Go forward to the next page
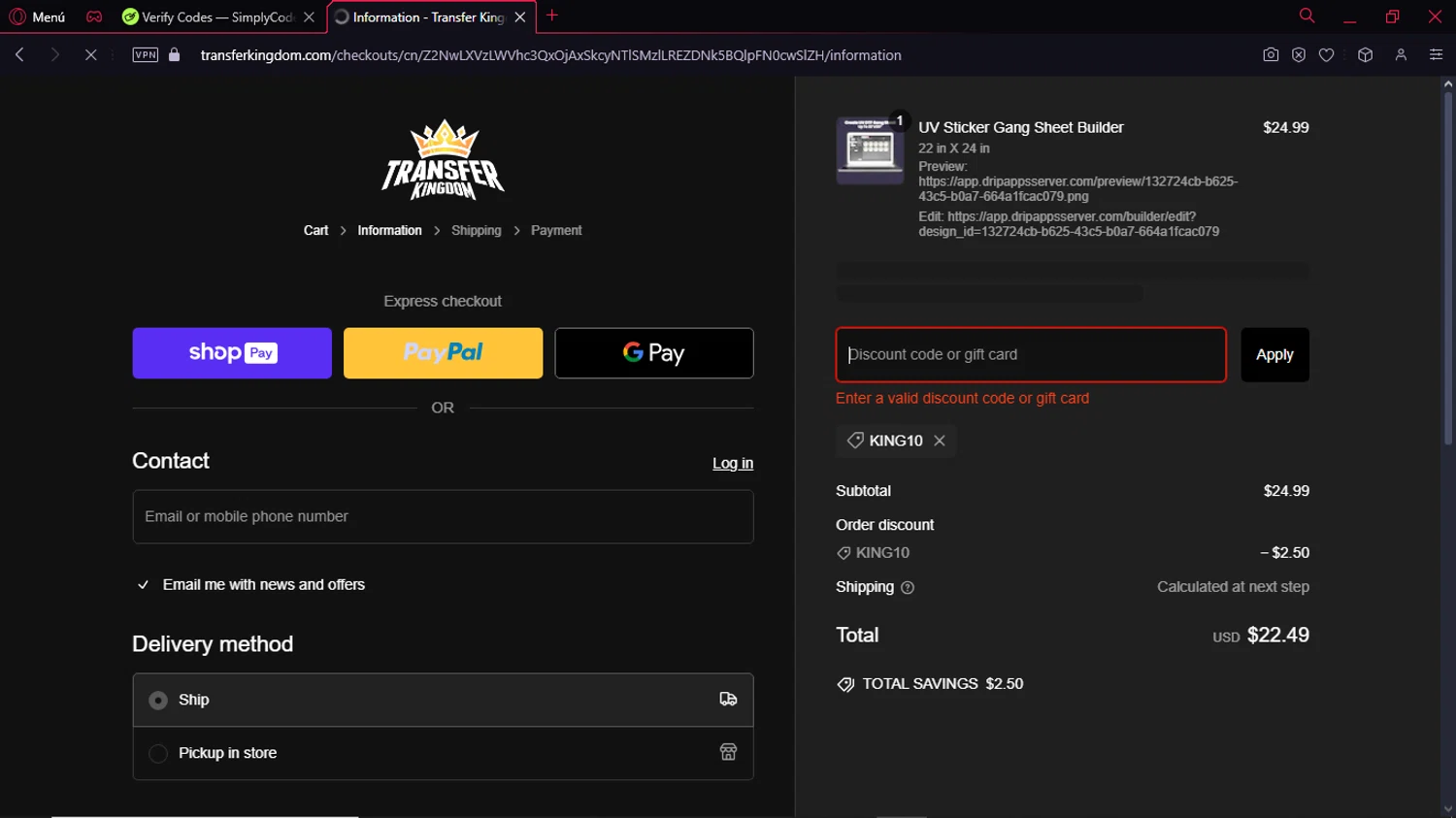This screenshot has width=1456, height=818. 55,55
